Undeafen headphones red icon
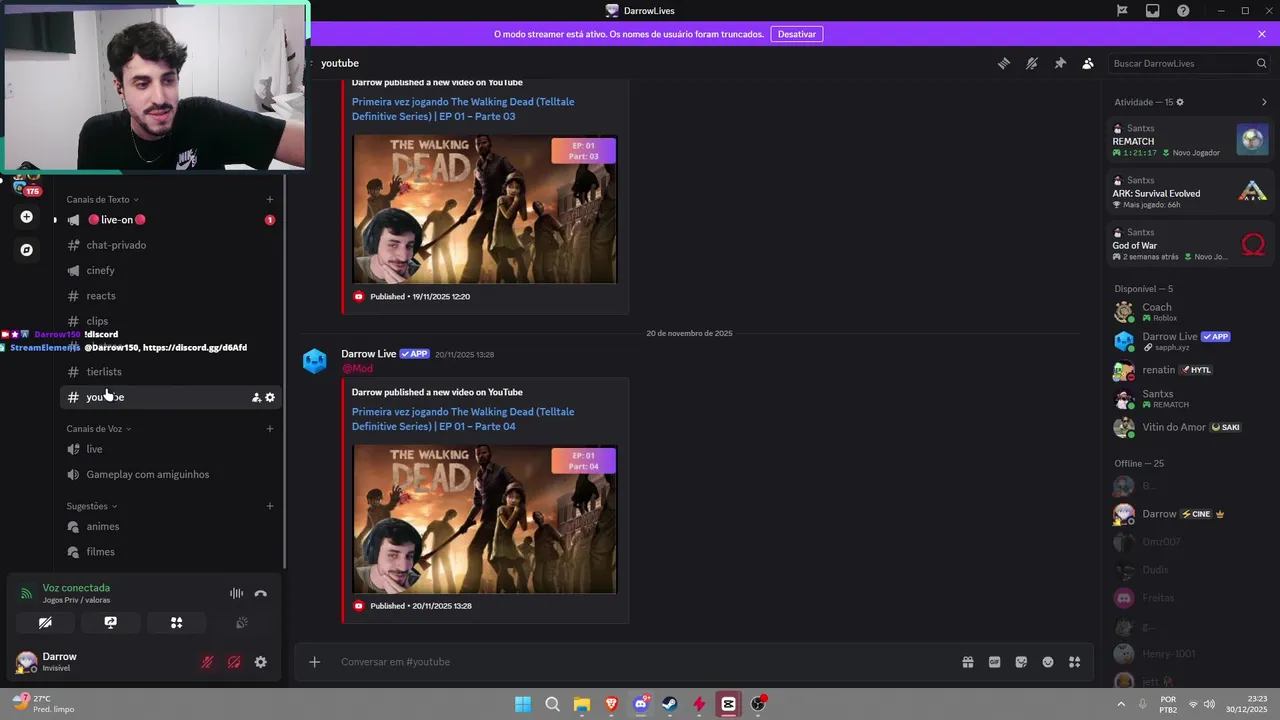This screenshot has height=720, width=1280. tap(234, 662)
